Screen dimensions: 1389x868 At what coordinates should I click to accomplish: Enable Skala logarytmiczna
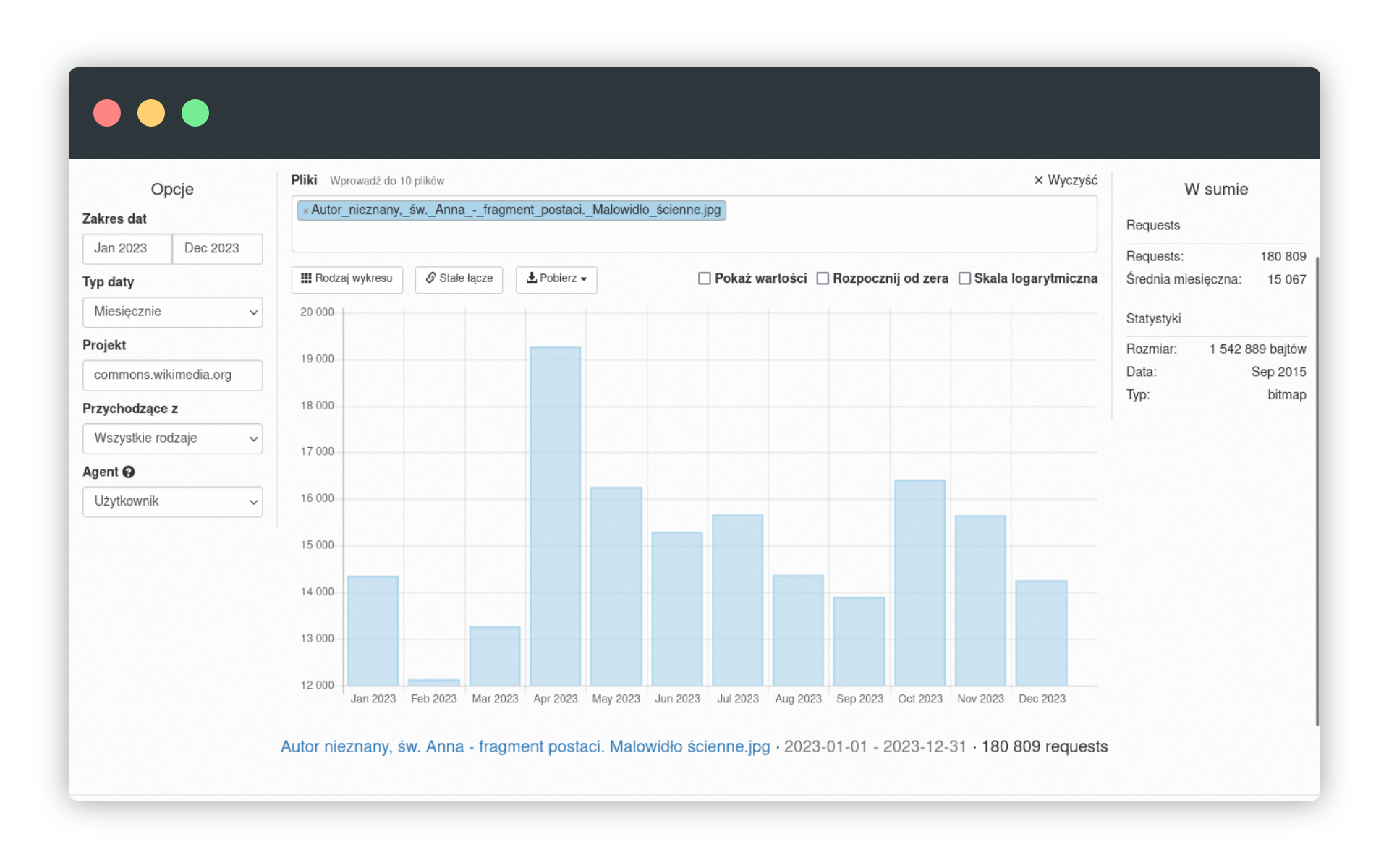964,278
